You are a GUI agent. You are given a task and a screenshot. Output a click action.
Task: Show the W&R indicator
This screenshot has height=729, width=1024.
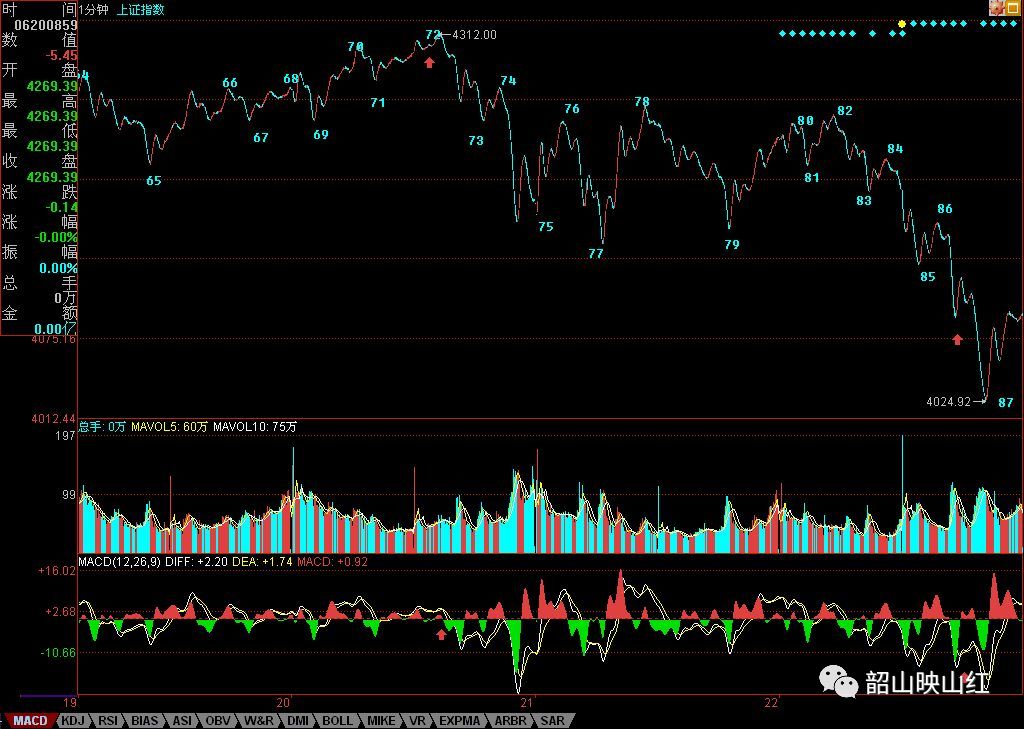pyautogui.click(x=259, y=721)
